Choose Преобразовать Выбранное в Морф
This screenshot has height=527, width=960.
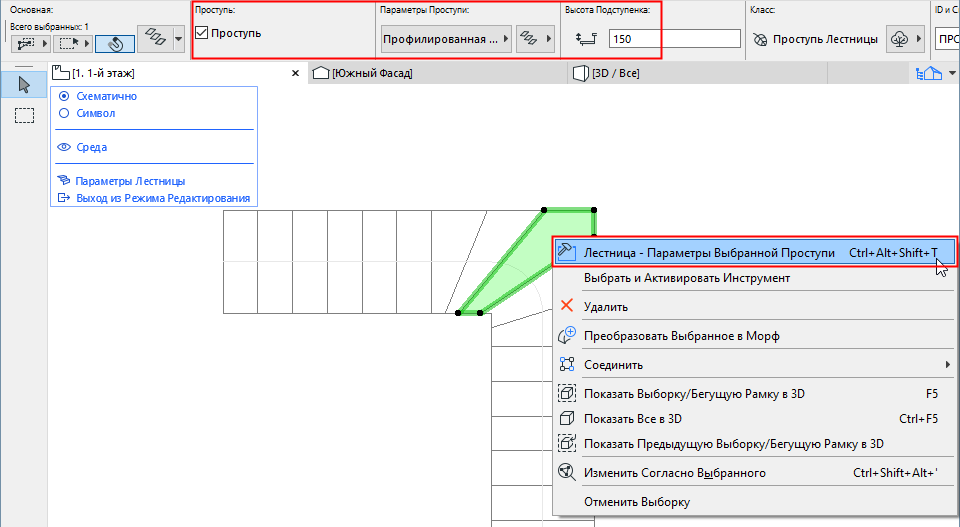click(x=754, y=336)
